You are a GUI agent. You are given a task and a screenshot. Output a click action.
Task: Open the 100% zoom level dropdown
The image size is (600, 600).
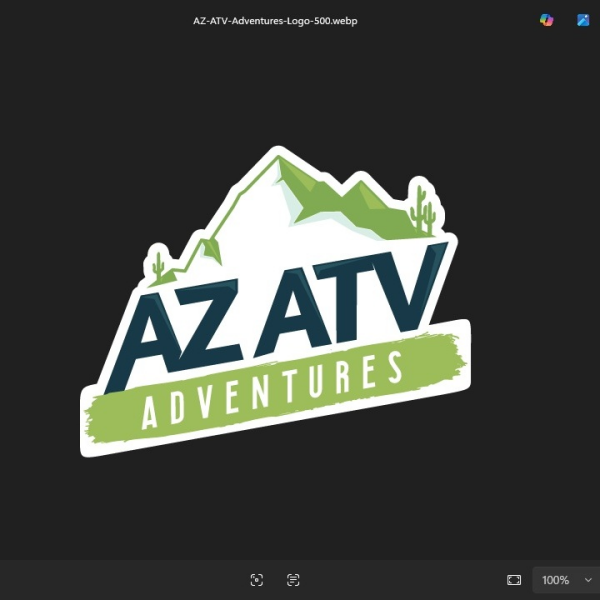pyautogui.click(x=566, y=580)
